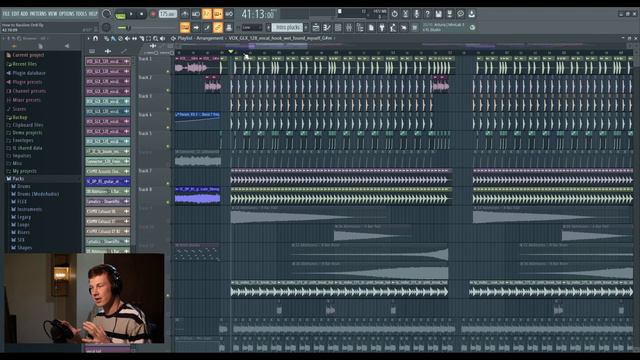
Task: Select the playlist Slip tool
Action: [x=134, y=38]
